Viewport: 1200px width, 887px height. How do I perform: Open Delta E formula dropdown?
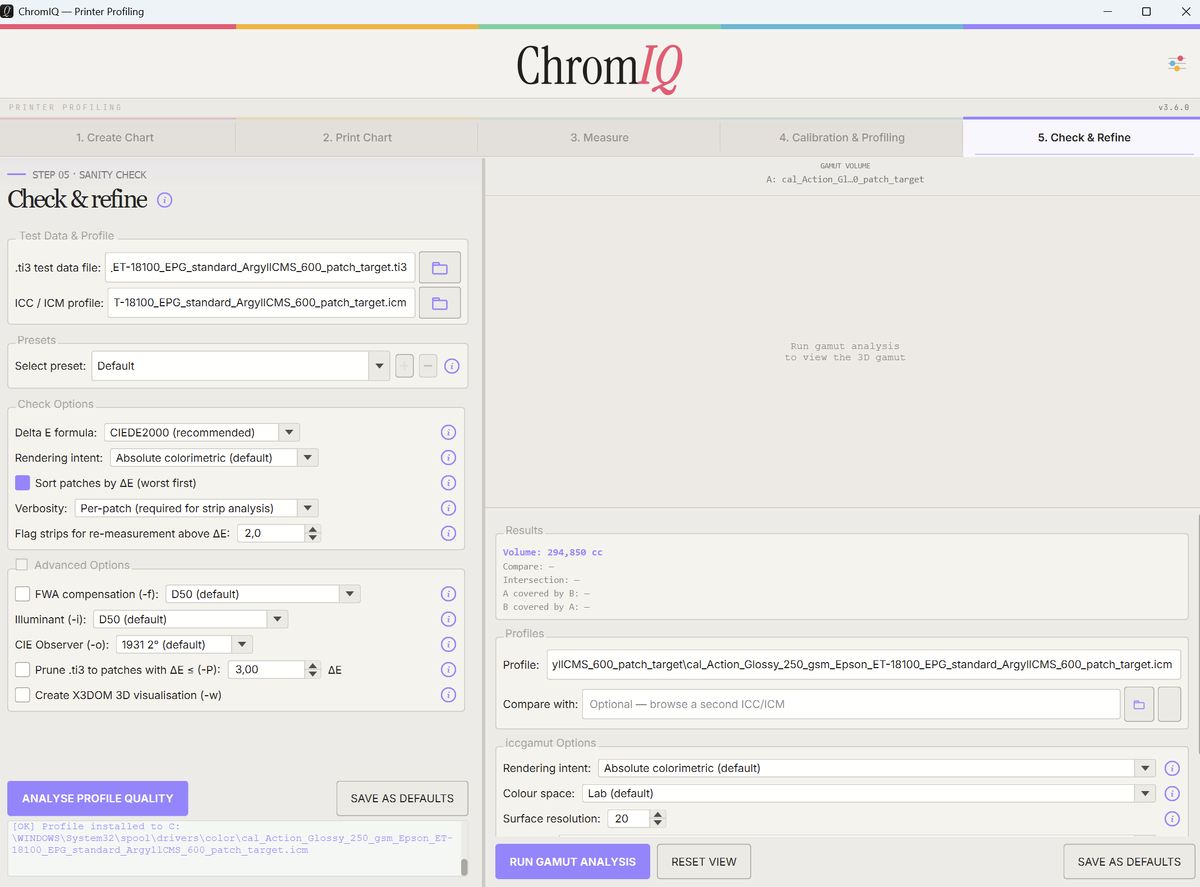(202, 433)
